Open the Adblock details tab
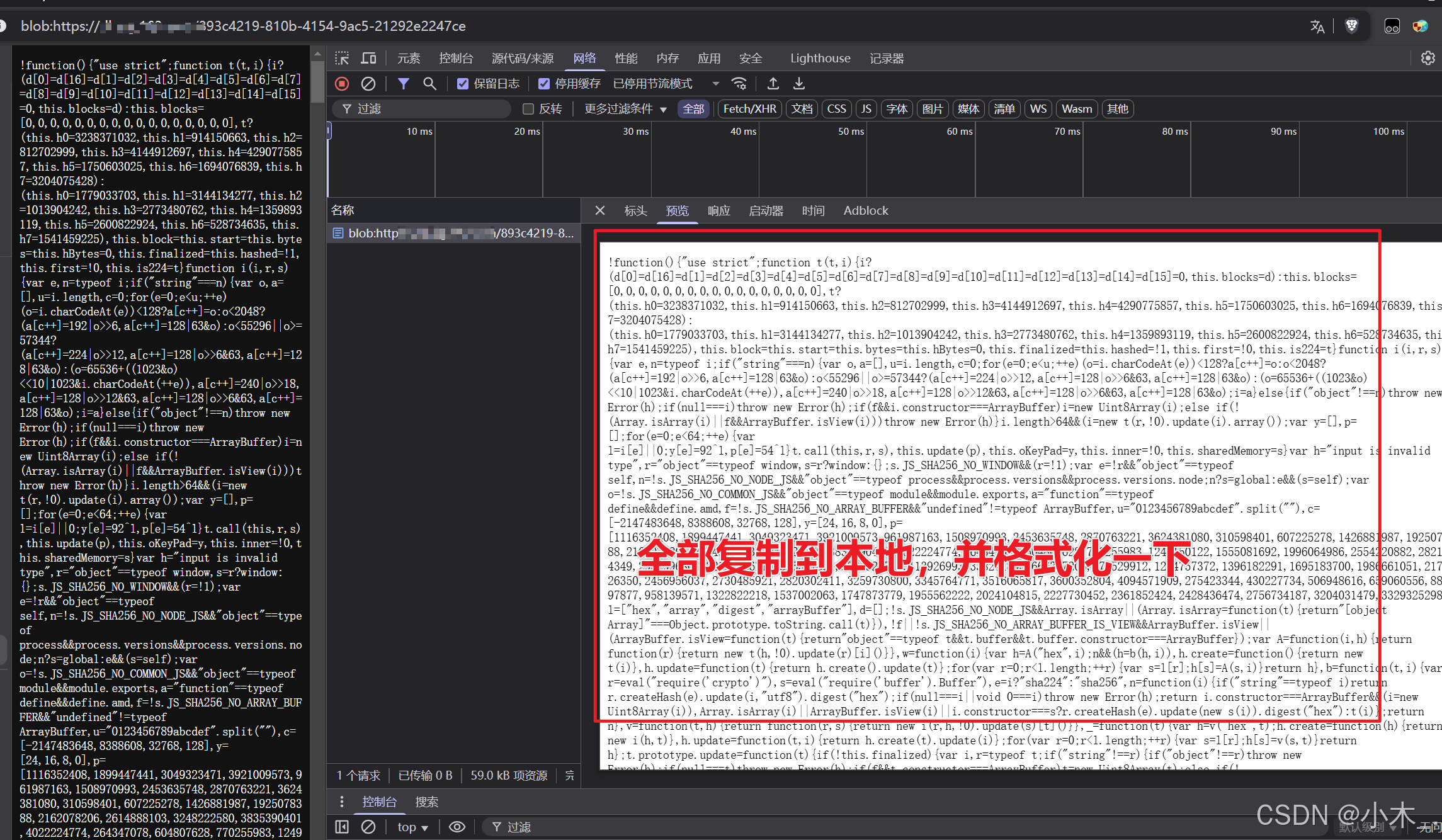The image size is (1442, 840). (866, 210)
